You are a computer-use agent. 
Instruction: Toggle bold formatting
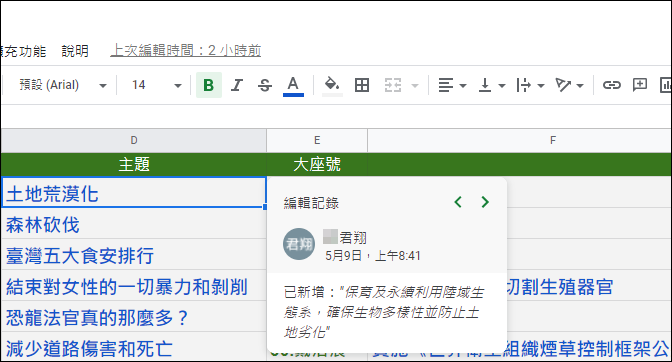[209, 85]
